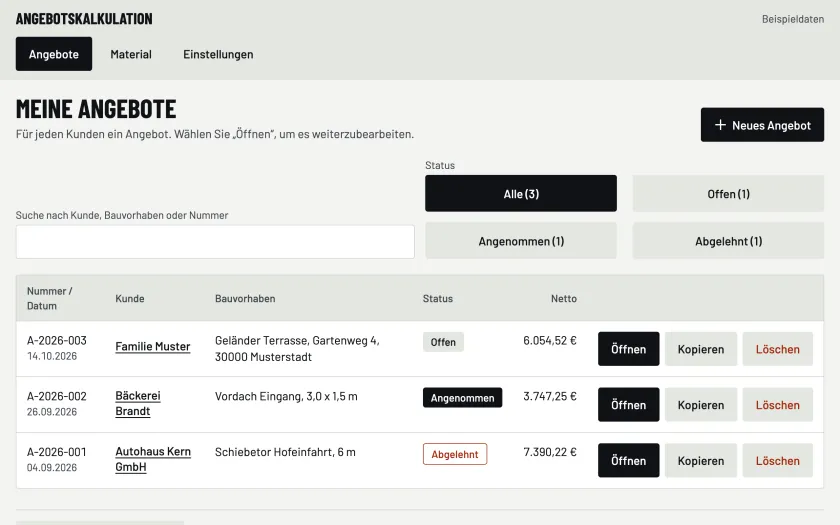Create a Neues Angebot
This screenshot has height=525, width=840.
pyautogui.click(x=762, y=125)
